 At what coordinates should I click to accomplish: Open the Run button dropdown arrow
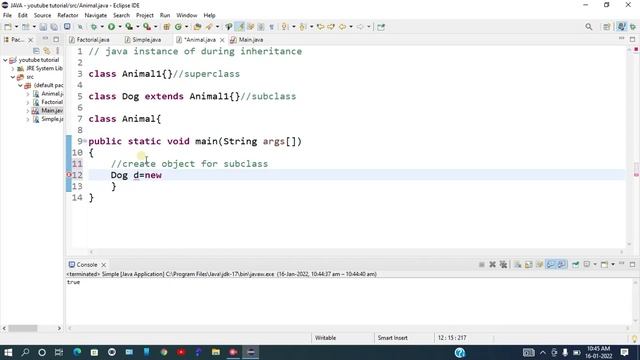coord(119,27)
